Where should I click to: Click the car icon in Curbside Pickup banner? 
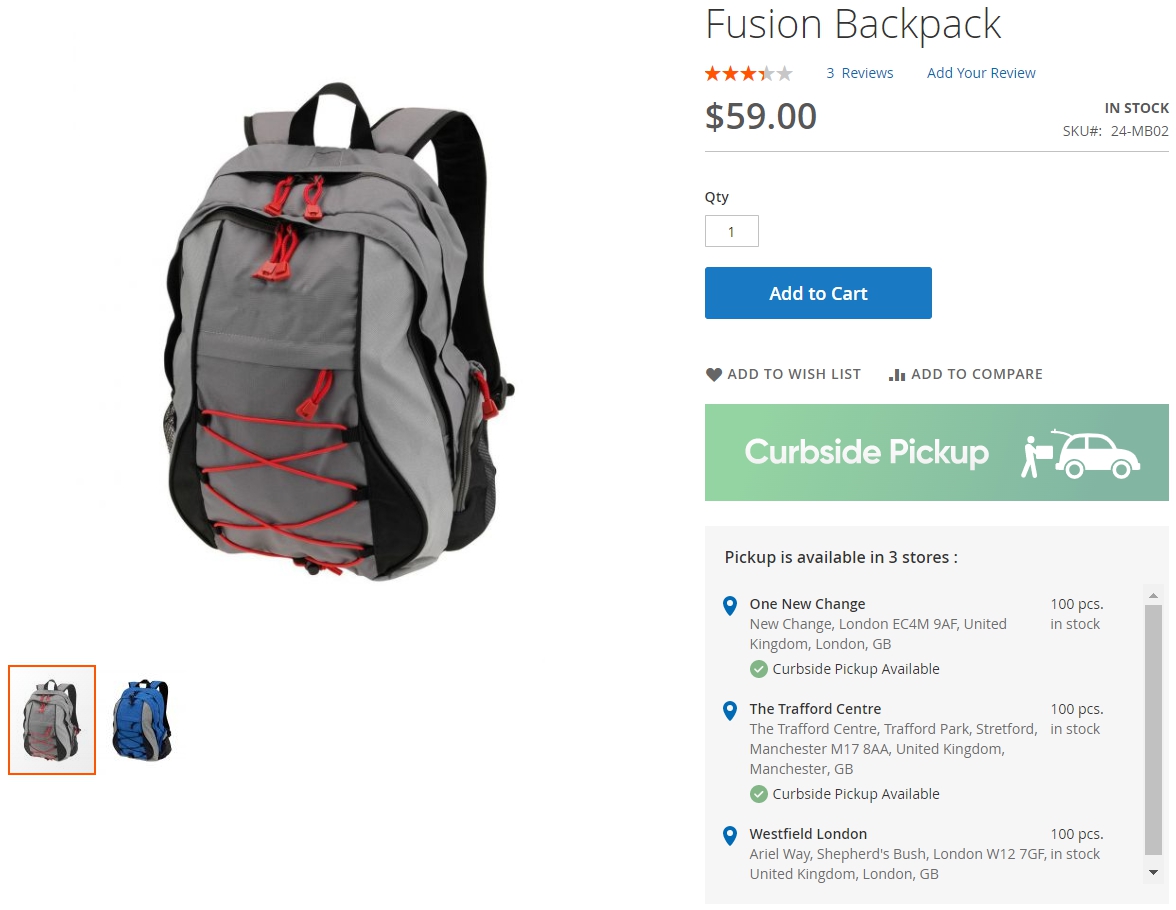pos(1096,455)
